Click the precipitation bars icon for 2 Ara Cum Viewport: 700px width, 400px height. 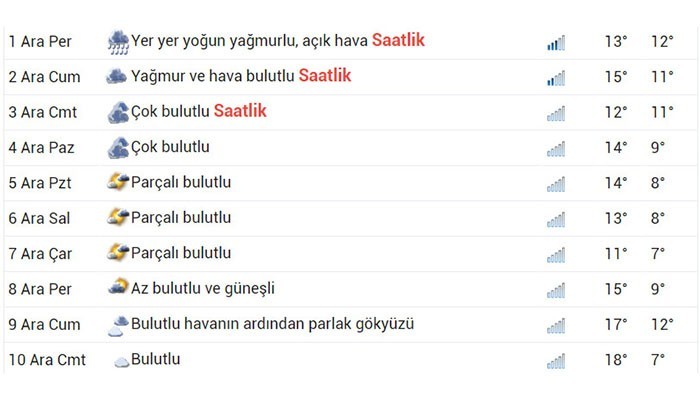tap(556, 78)
